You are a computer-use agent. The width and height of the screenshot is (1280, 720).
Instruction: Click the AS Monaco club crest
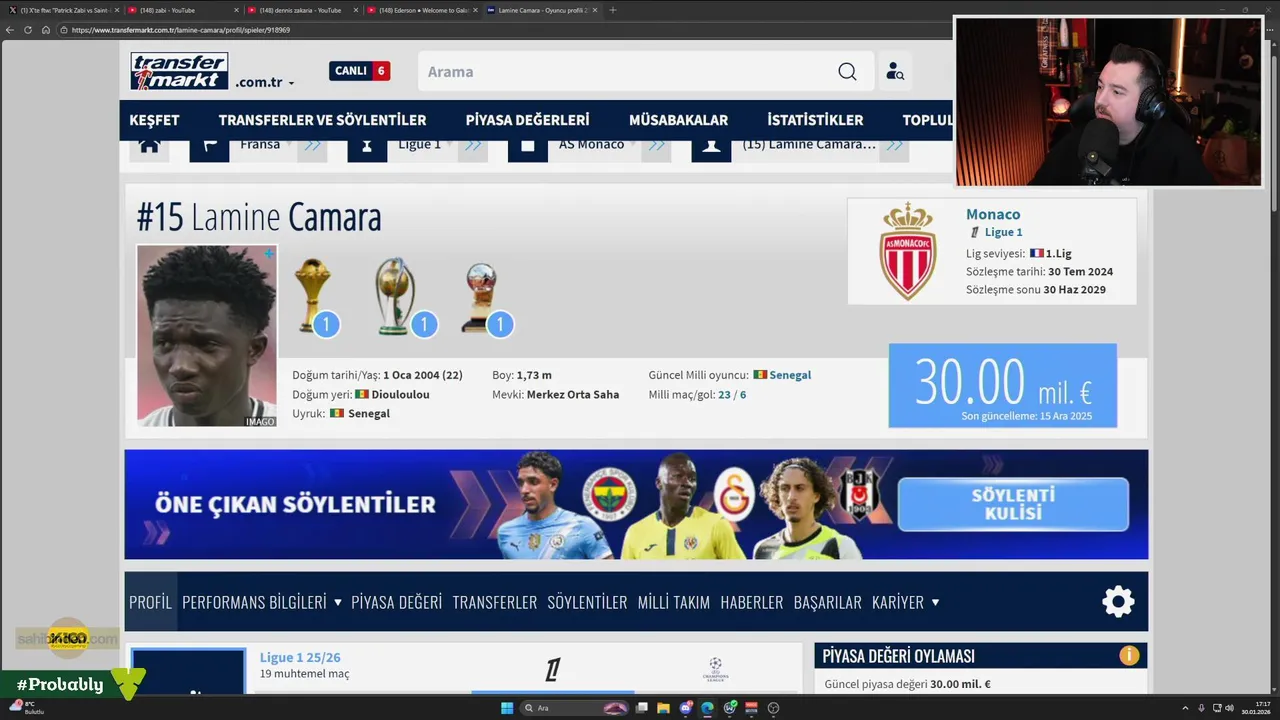click(x=907, y=250)
